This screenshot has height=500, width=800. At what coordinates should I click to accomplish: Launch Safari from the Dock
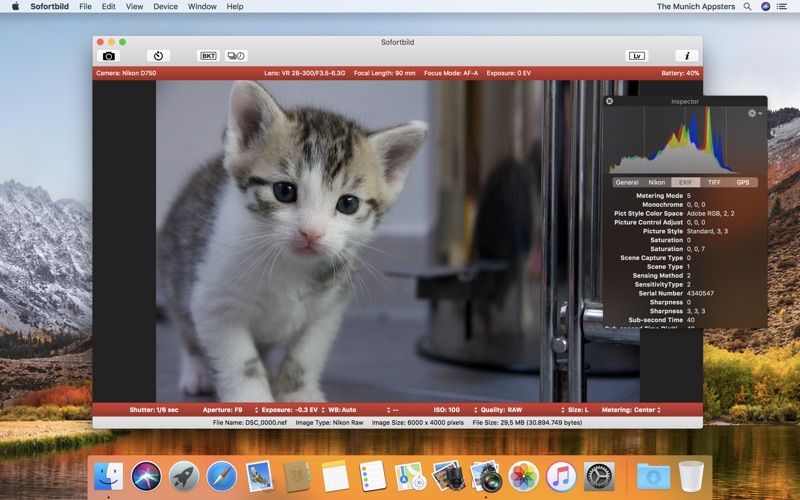221,476
